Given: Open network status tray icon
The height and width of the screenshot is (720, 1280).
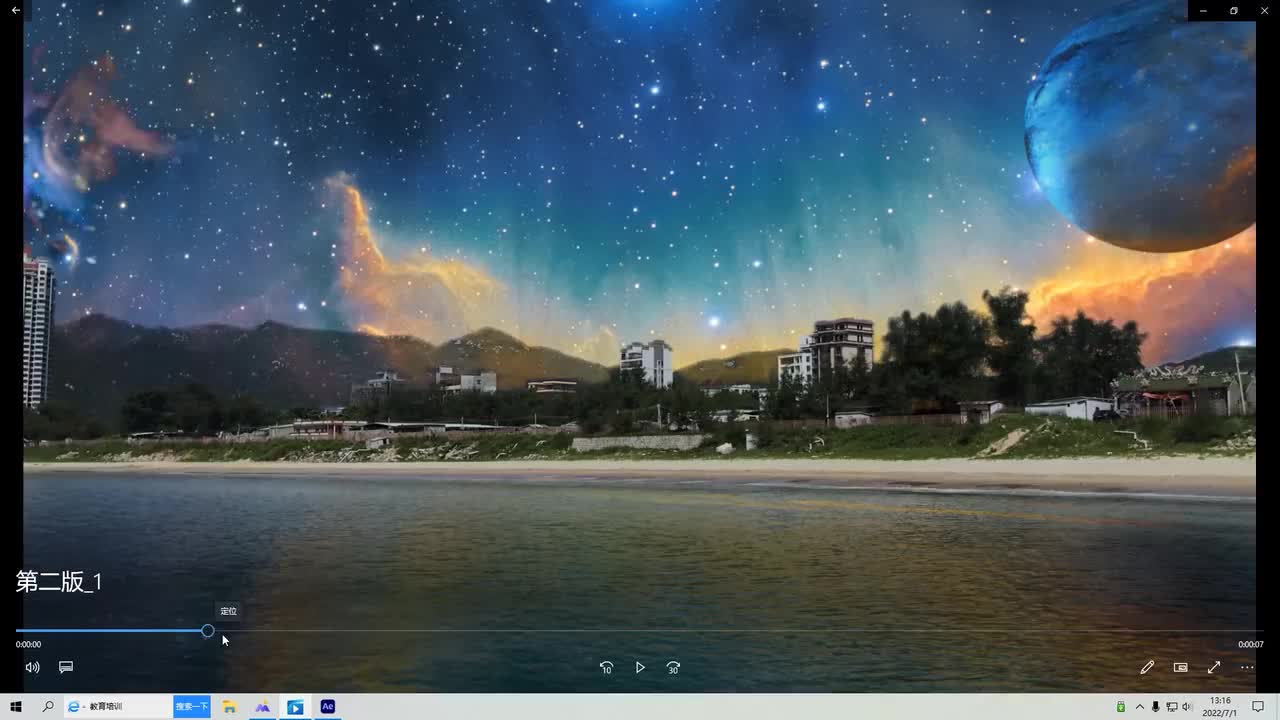Looking at the screenshot, I should [1172, 707].
